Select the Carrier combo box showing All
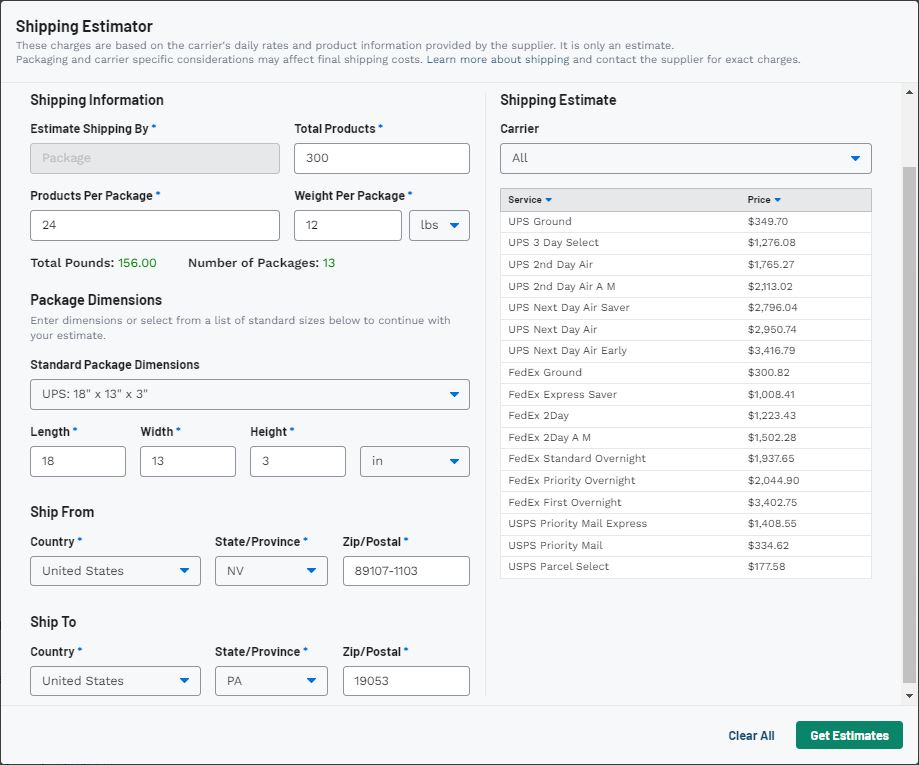 coord(686,157)
